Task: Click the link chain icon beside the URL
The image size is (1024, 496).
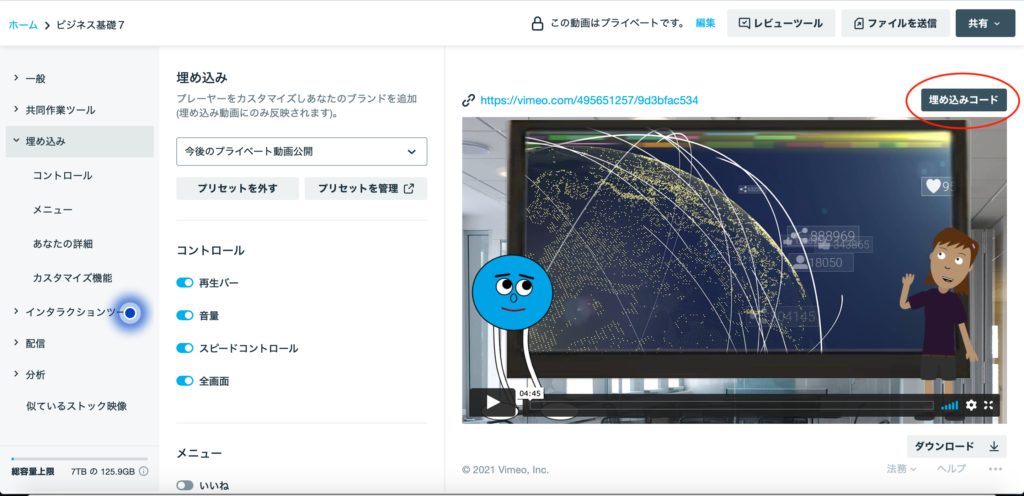Action: (468, 100)
